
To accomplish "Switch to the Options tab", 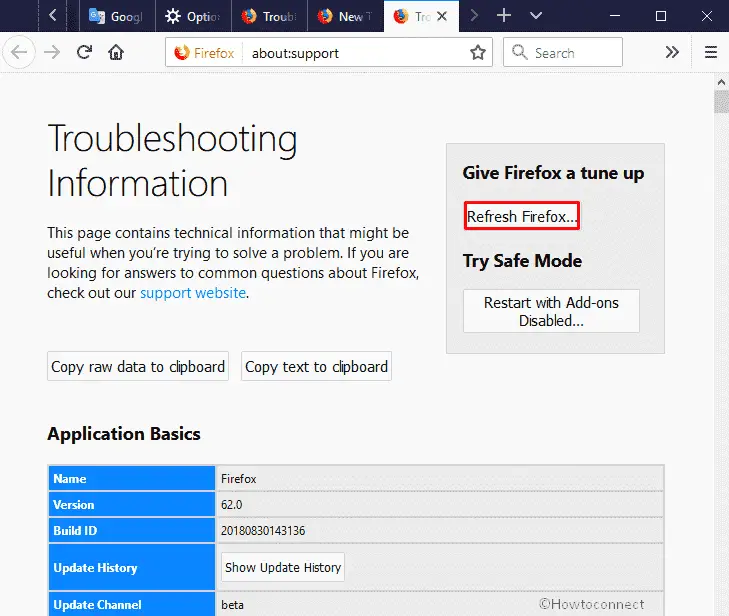I will pyautogui.click(x=193, y=16).
